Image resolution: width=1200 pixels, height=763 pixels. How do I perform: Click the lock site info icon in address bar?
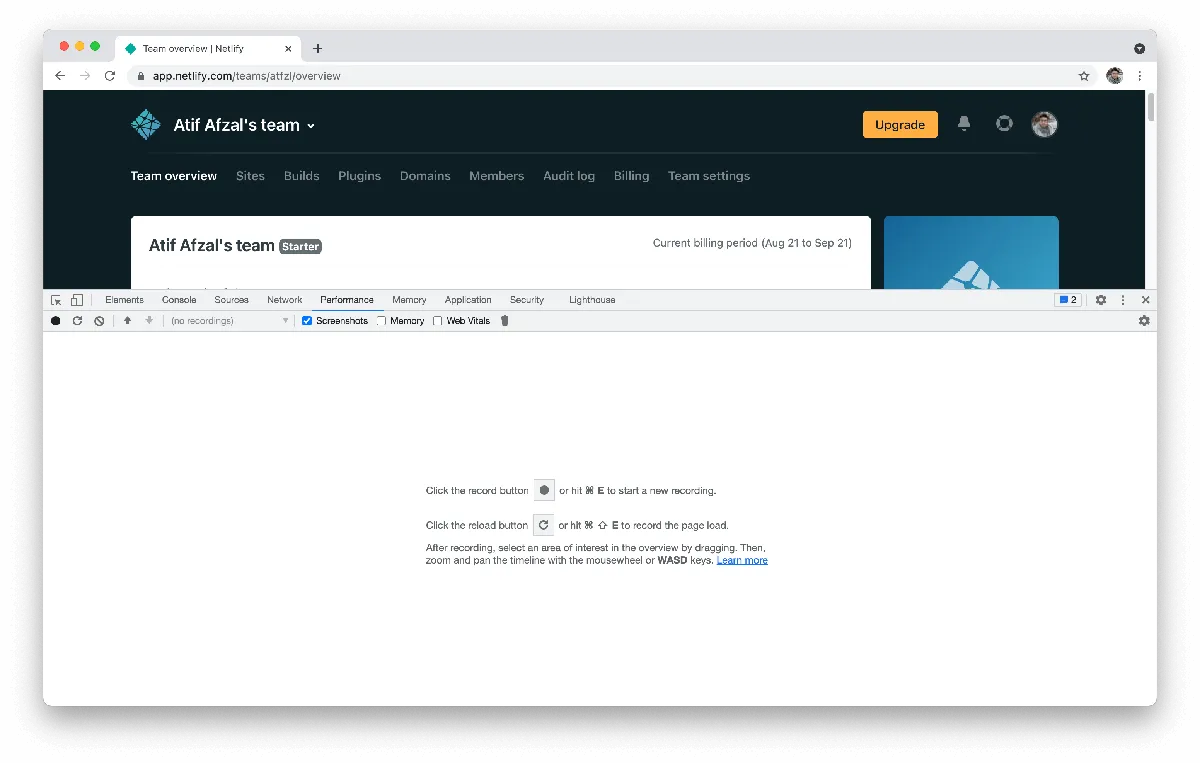tap(141, 76)
